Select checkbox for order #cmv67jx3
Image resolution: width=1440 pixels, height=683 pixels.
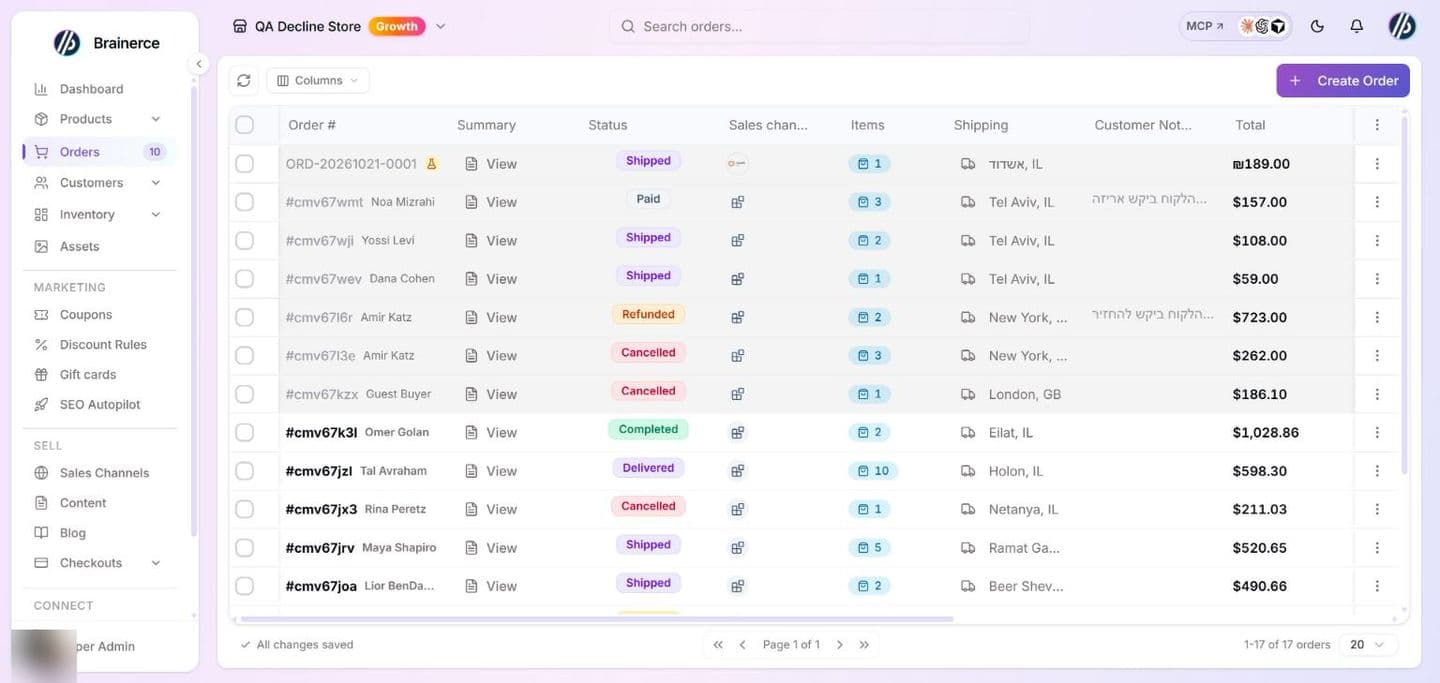pos(244,509)
